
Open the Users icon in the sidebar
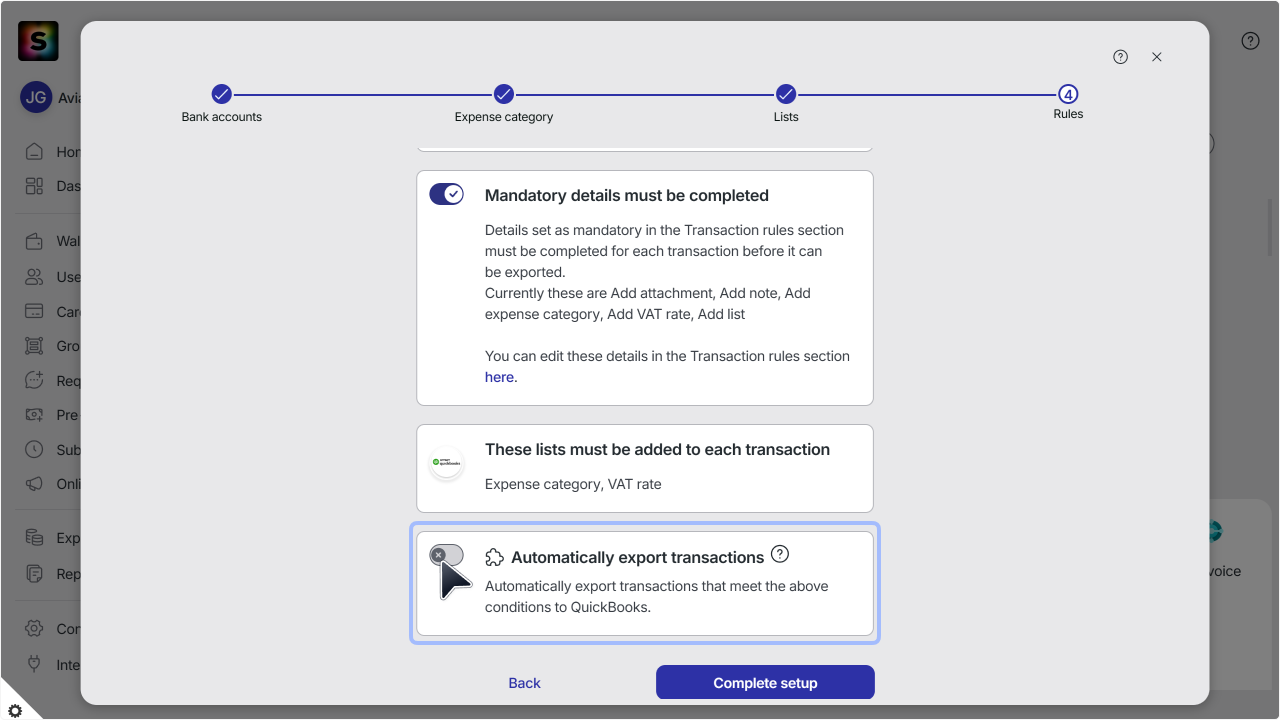tap(35, 276)
